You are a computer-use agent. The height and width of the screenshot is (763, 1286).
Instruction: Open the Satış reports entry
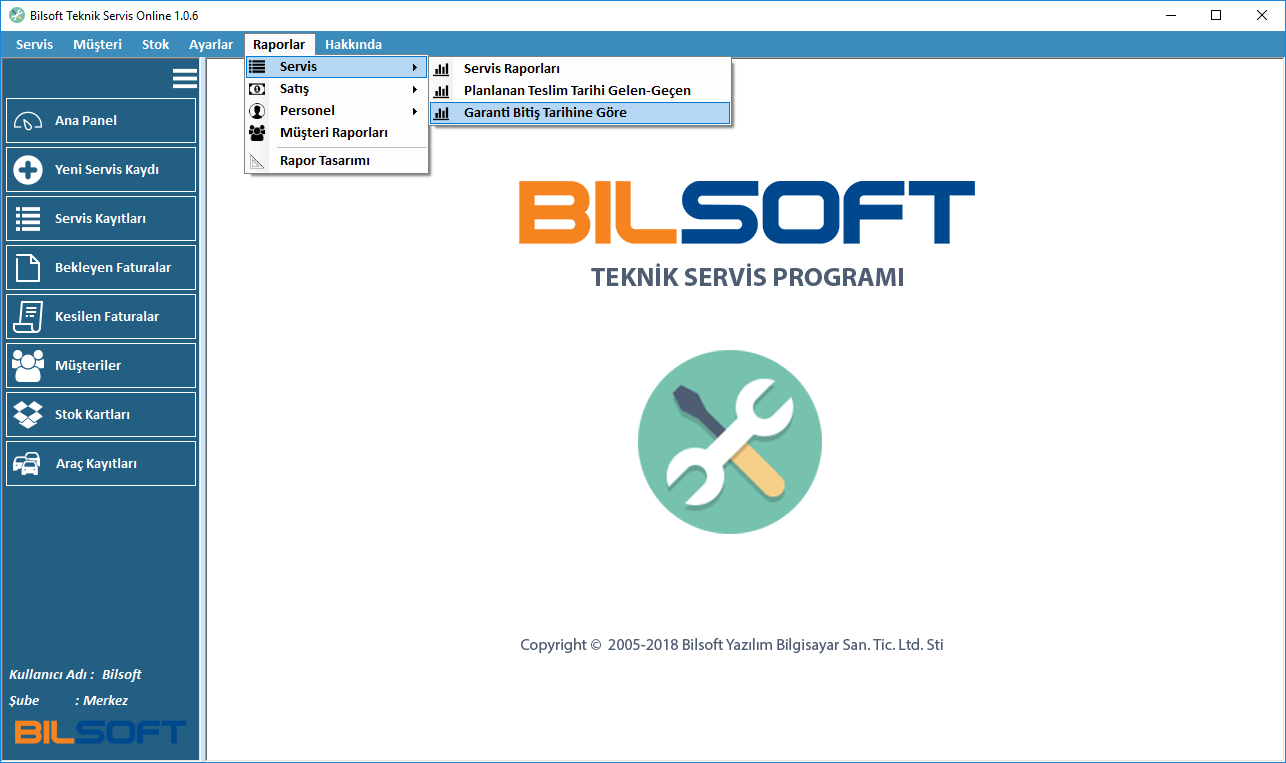click(x=337, y=89)
